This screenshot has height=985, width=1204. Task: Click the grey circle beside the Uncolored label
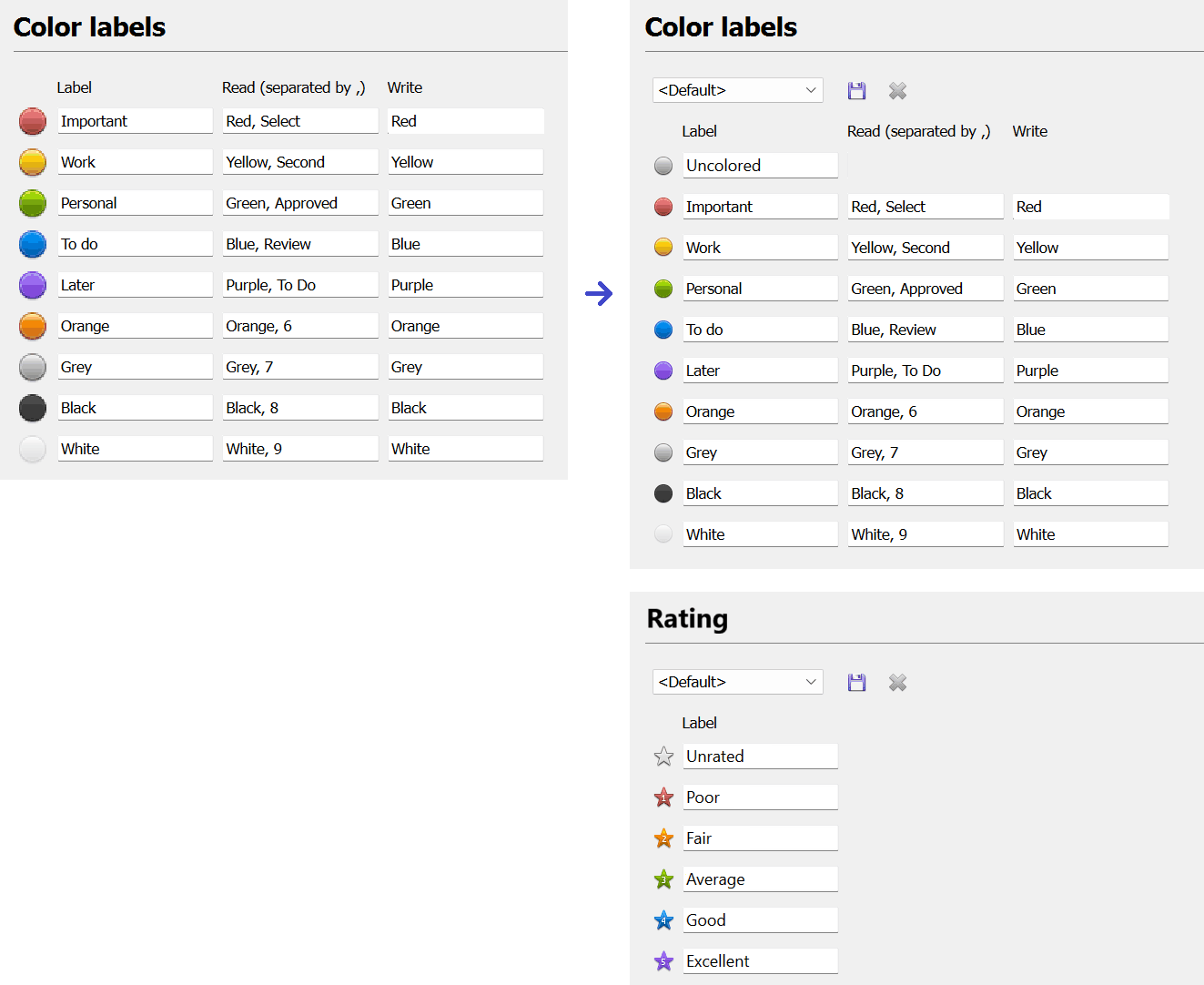pyautogui.click(x=663, y=165)
